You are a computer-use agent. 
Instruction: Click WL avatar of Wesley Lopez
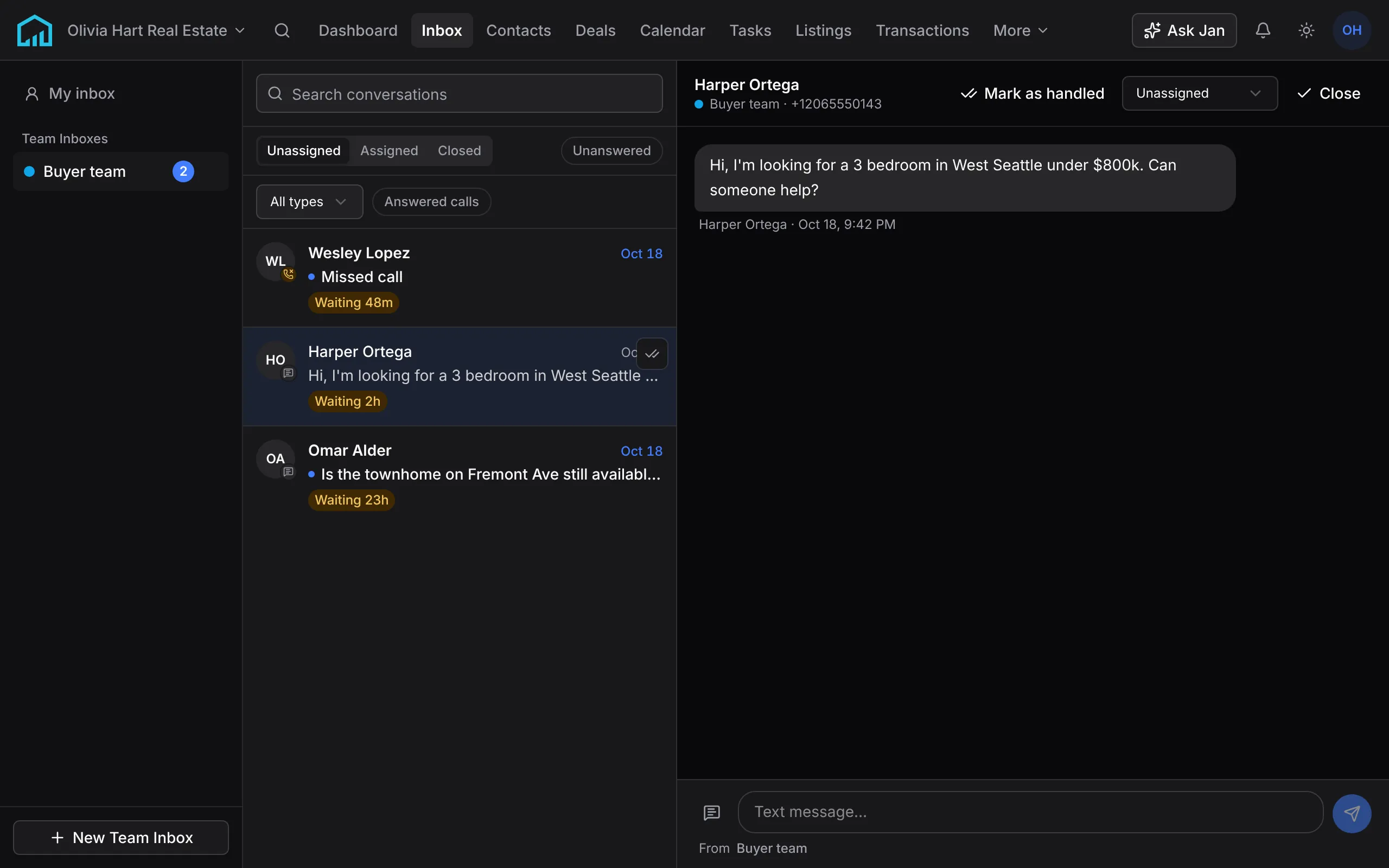pos(276,261)
